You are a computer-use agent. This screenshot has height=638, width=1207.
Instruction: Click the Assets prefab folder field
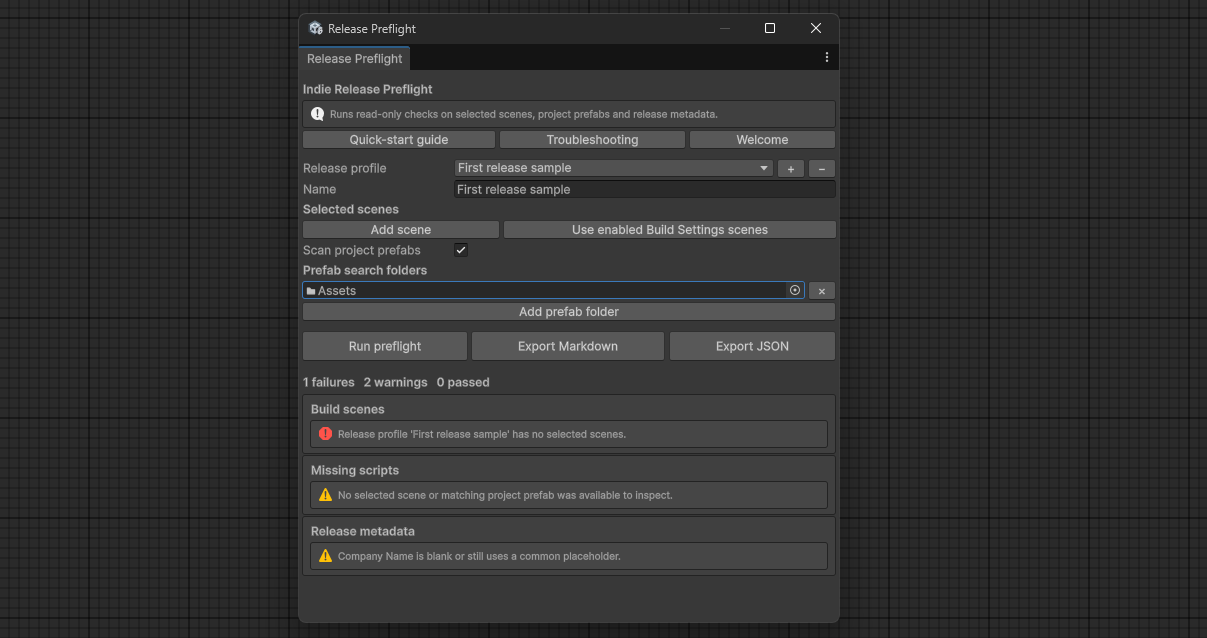click(553, 291)
